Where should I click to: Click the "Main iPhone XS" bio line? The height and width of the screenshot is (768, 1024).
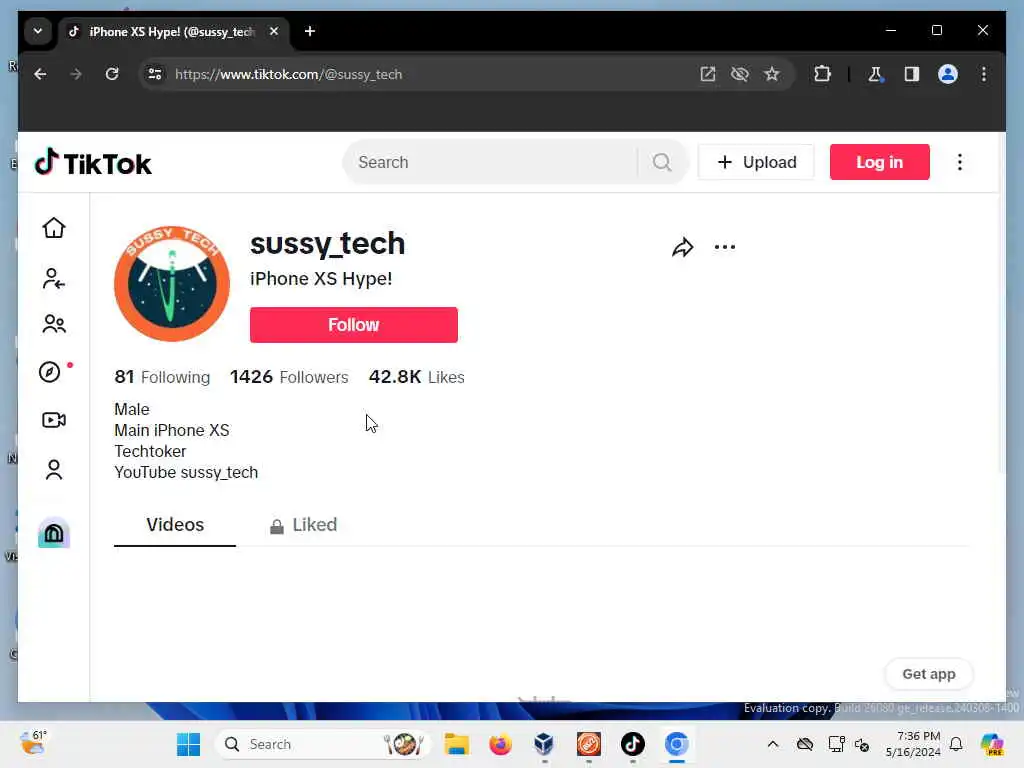pos(172,430)
